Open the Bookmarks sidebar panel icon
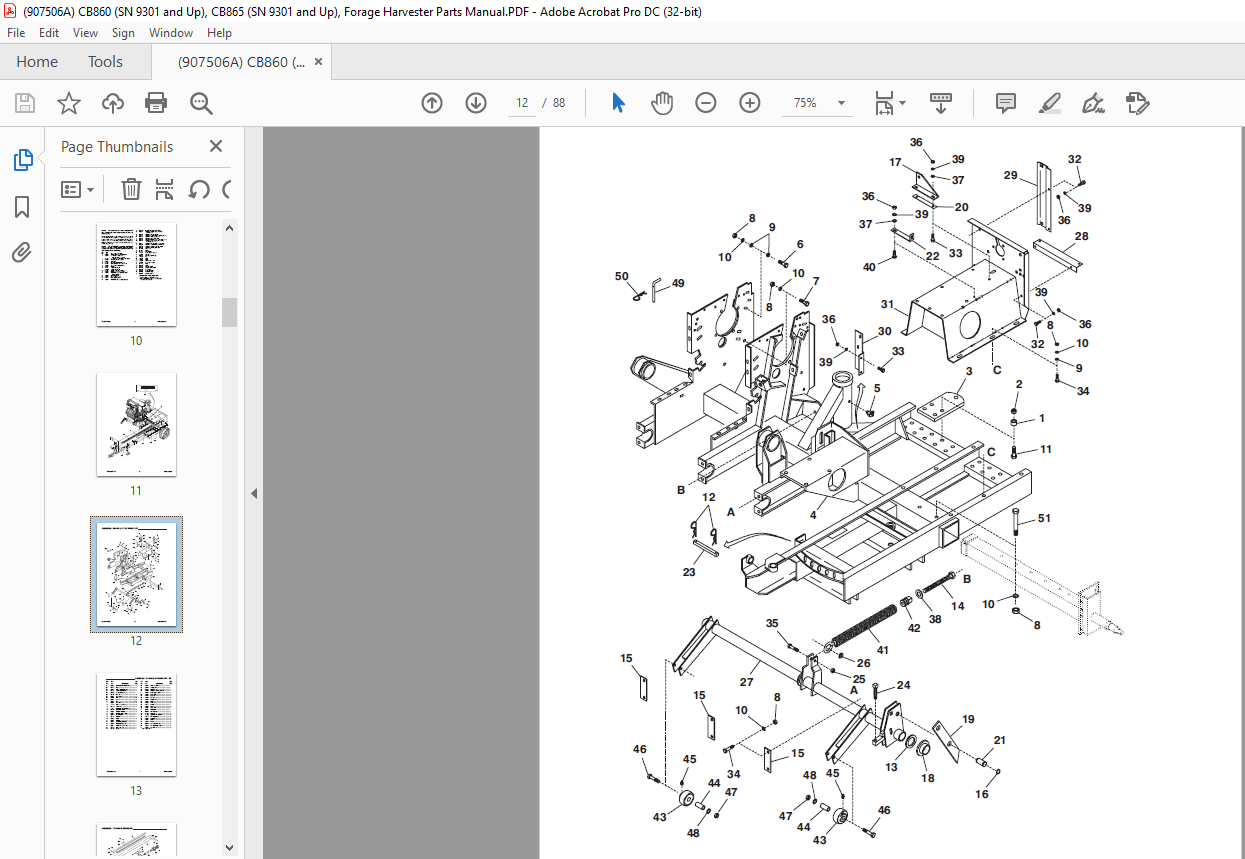The image size is (1245, 859). pos(22,207)
